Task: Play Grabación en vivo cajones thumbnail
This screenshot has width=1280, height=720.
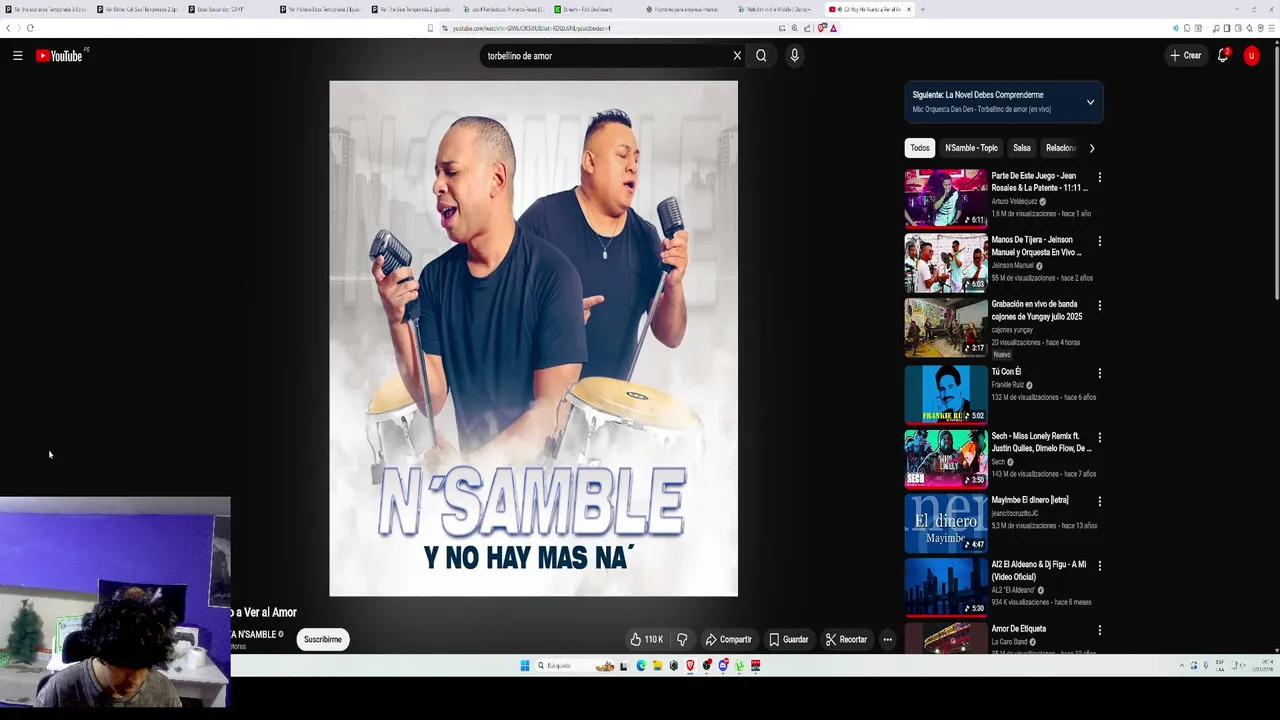Action: pyautogui.click(x=946, y=327)
